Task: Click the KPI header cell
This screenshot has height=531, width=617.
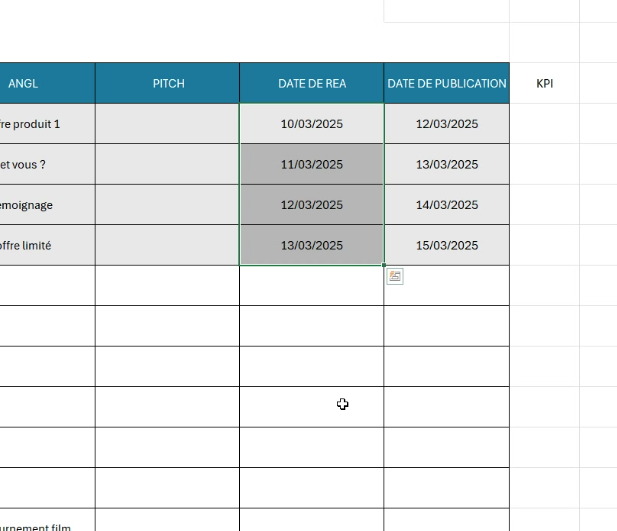Action: tap(545, 84)
